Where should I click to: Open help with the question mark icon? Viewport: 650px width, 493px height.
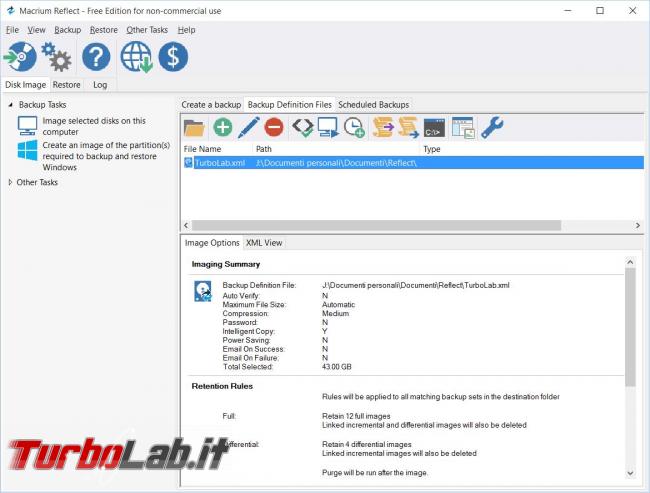click(96, 56)
